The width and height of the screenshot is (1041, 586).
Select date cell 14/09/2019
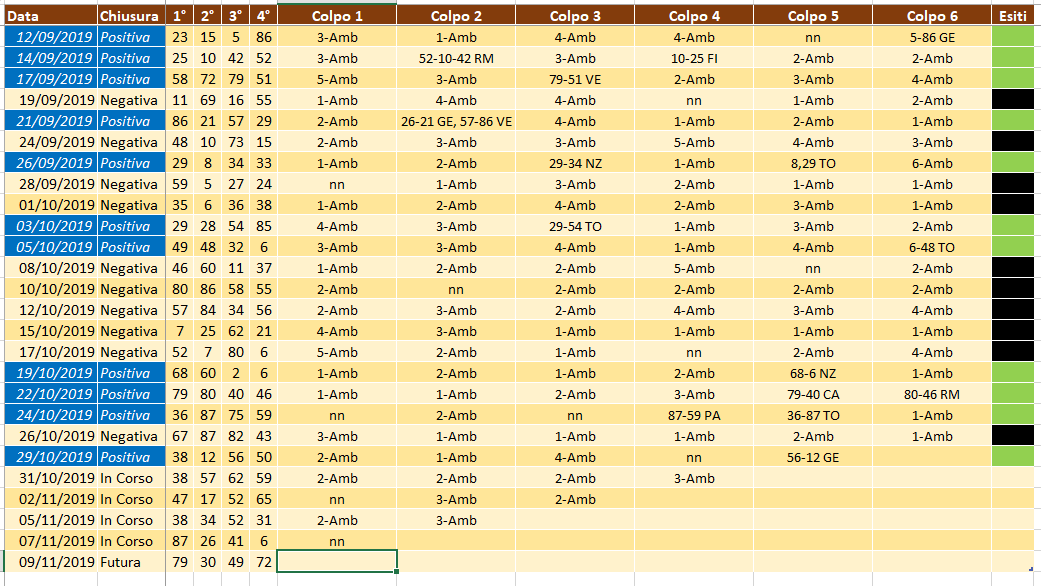[x=51, y=58]
